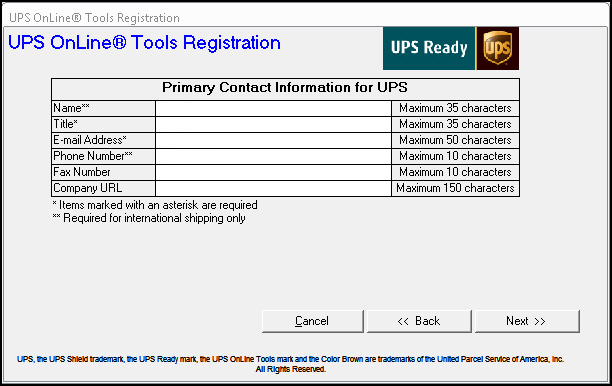Click the Title input field
Viewport: 612px width, 386px height.
click(273, 124)
